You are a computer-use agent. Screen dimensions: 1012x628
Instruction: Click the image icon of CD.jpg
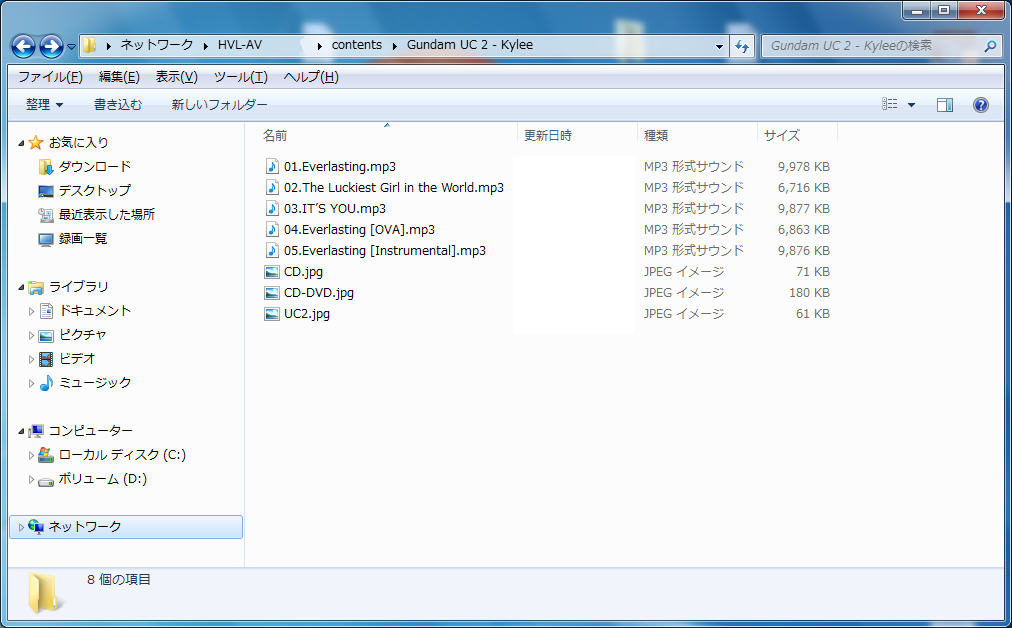[272, 272]
